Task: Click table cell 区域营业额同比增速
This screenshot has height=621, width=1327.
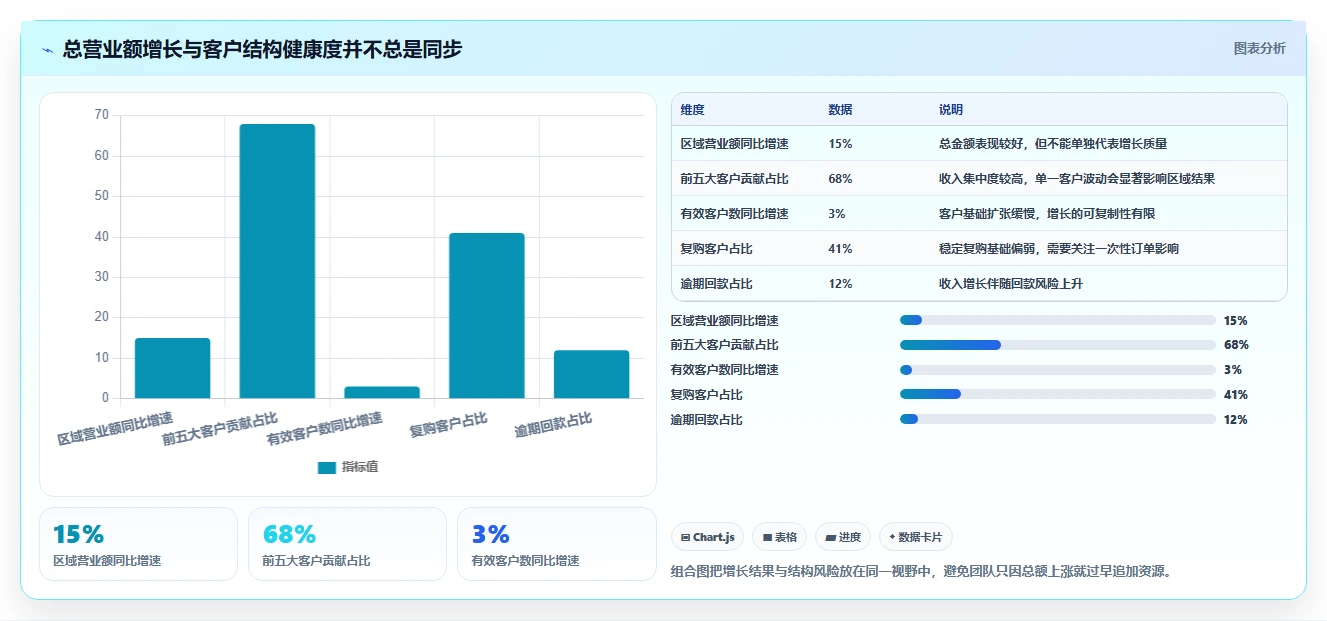Action: pos(734,144)
